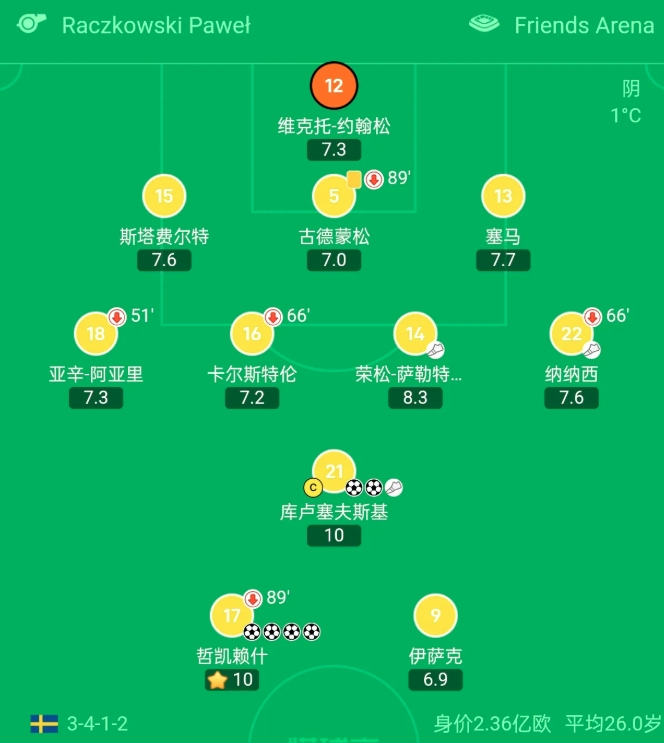Viewport: 664px width, 743px height.
Task: Tap substitution arrow at 51' on player 18
Action: [x=117, y=317]
